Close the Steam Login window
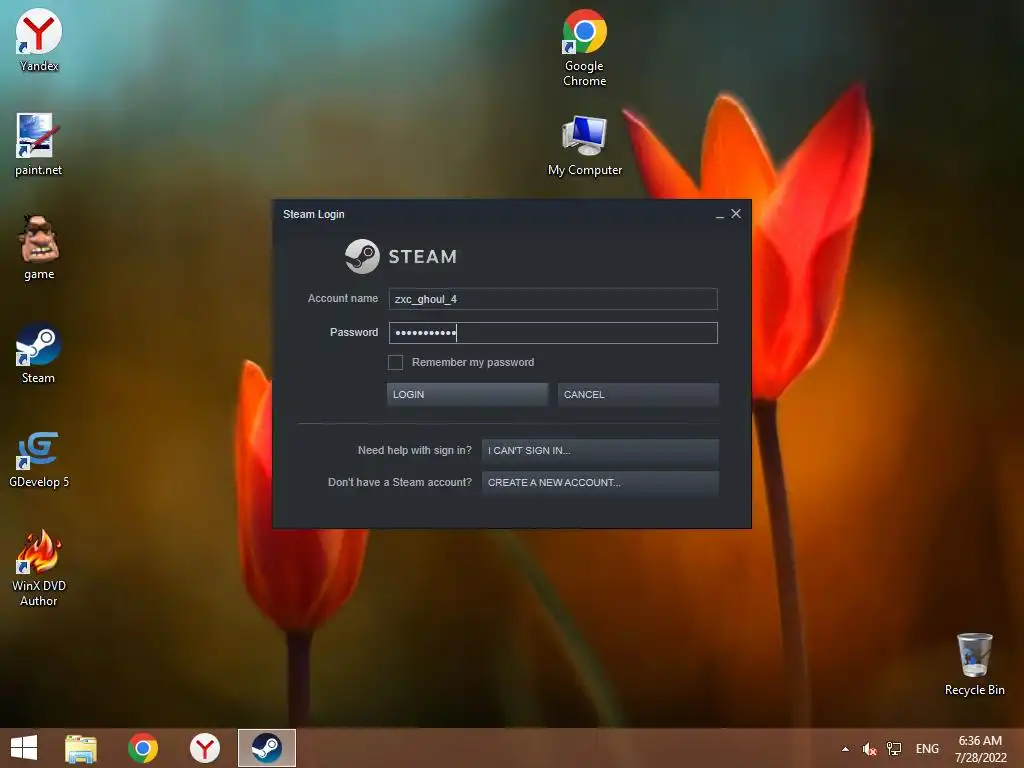This screenshot has height=768, width=1024. (x=736, y=214)
